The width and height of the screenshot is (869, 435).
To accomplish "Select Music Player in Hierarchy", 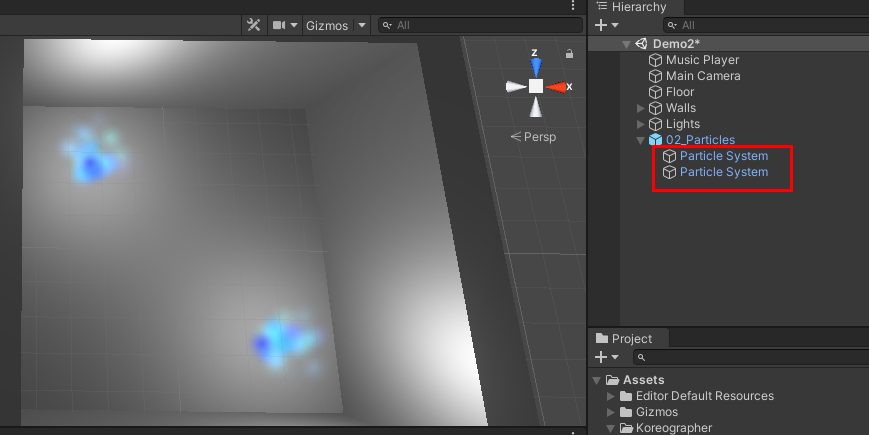I will tap(702, 60).
